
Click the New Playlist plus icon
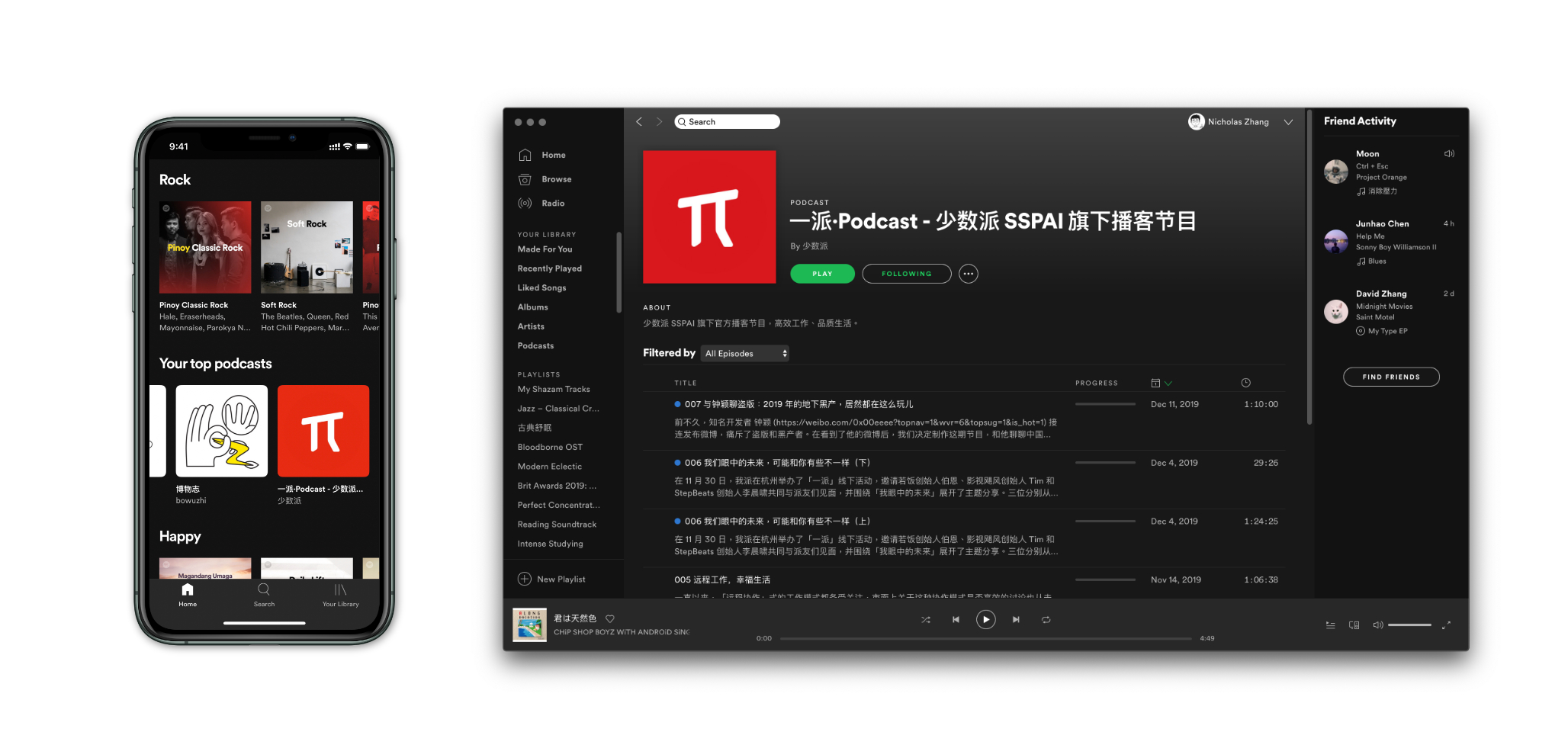point(525,579)
